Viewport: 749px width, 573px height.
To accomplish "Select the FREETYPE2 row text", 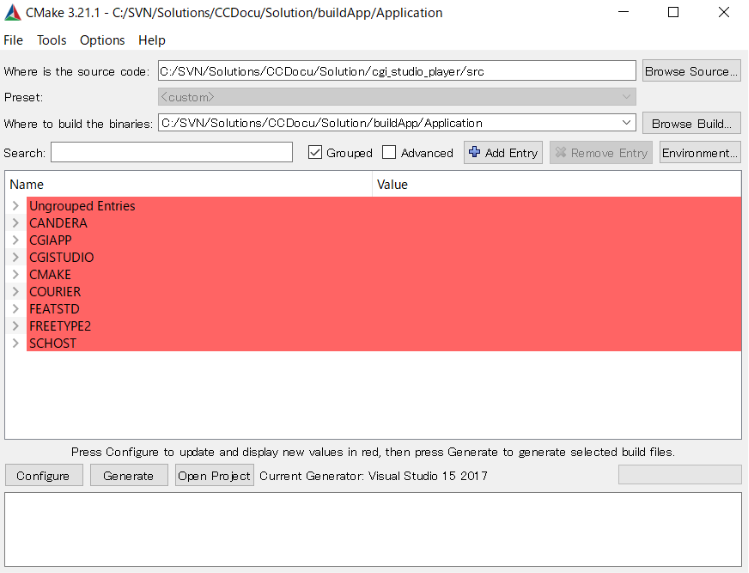I will click(60, 326).
